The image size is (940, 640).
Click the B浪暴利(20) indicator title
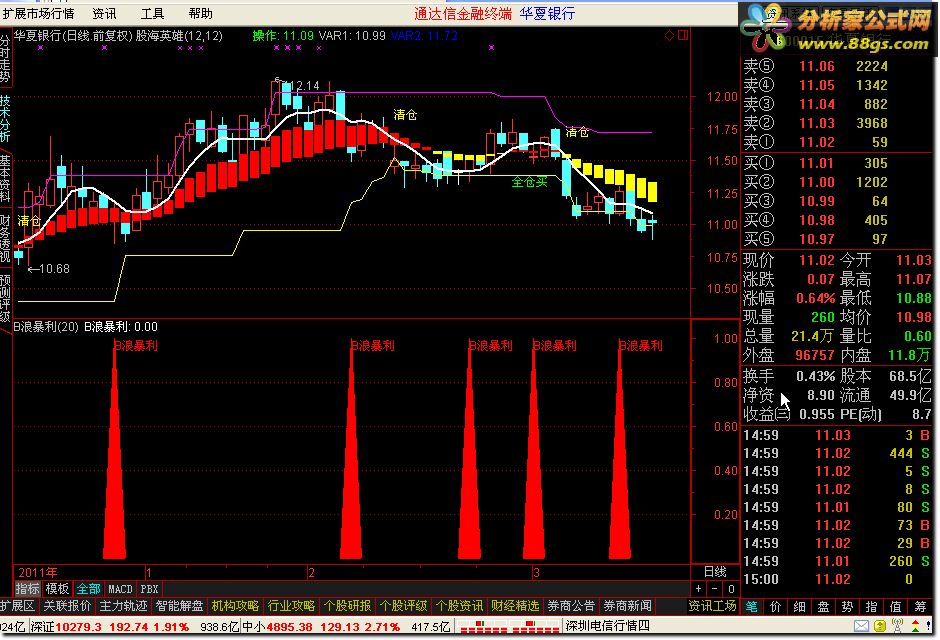pyautogui.click(x=46, y=327)
